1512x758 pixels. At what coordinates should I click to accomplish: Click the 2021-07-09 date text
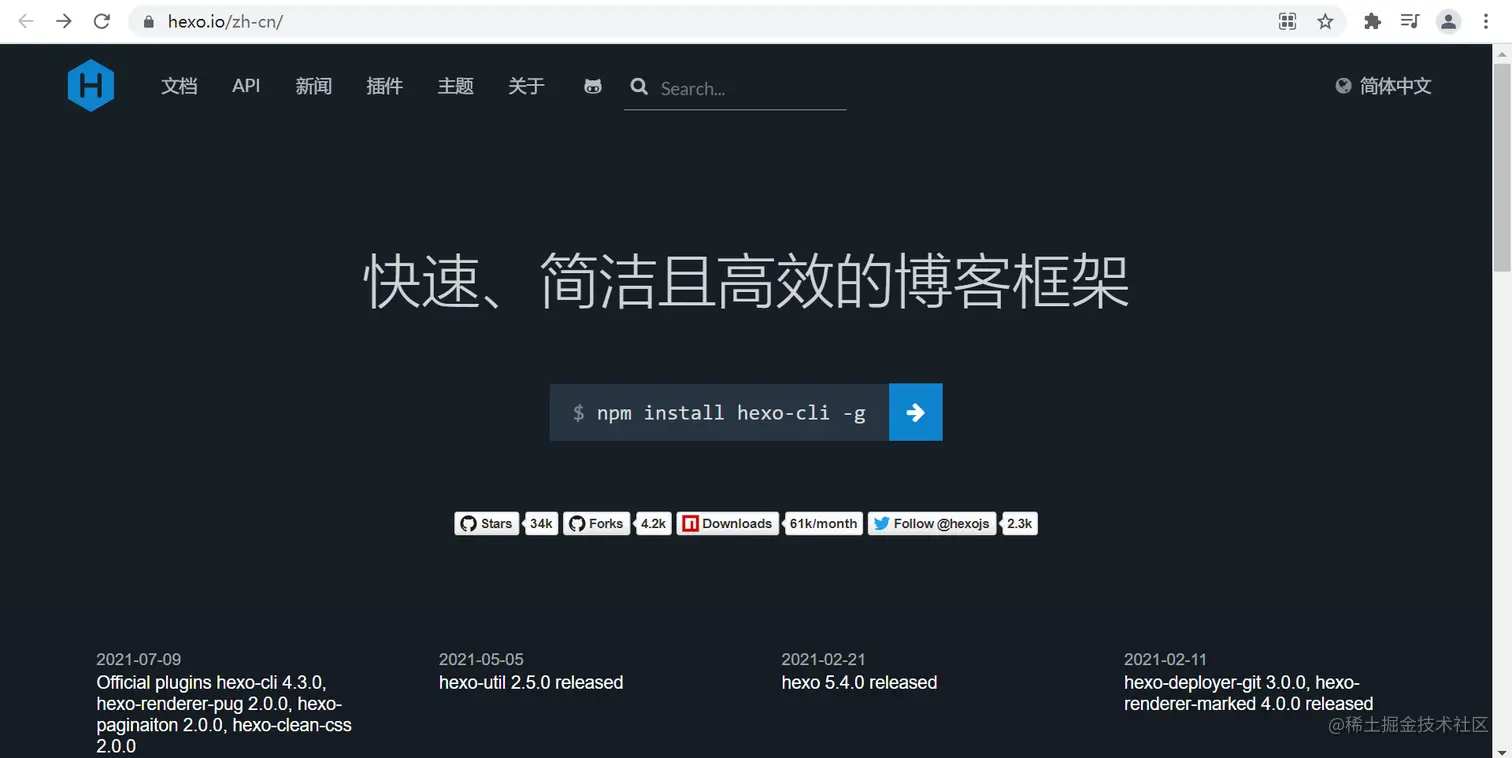139,659
